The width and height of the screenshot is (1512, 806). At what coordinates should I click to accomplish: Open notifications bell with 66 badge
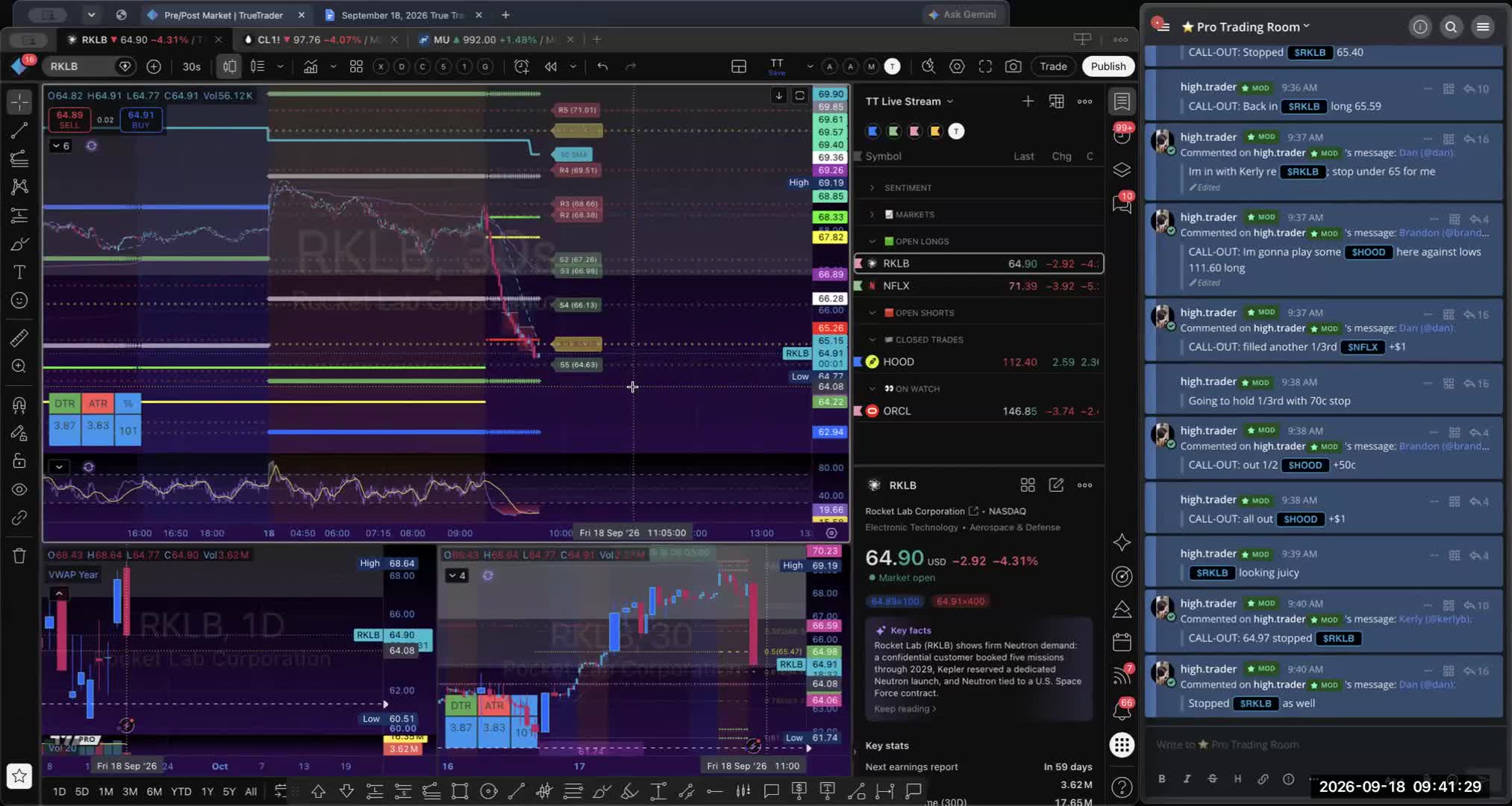(x=1122, y=709)
